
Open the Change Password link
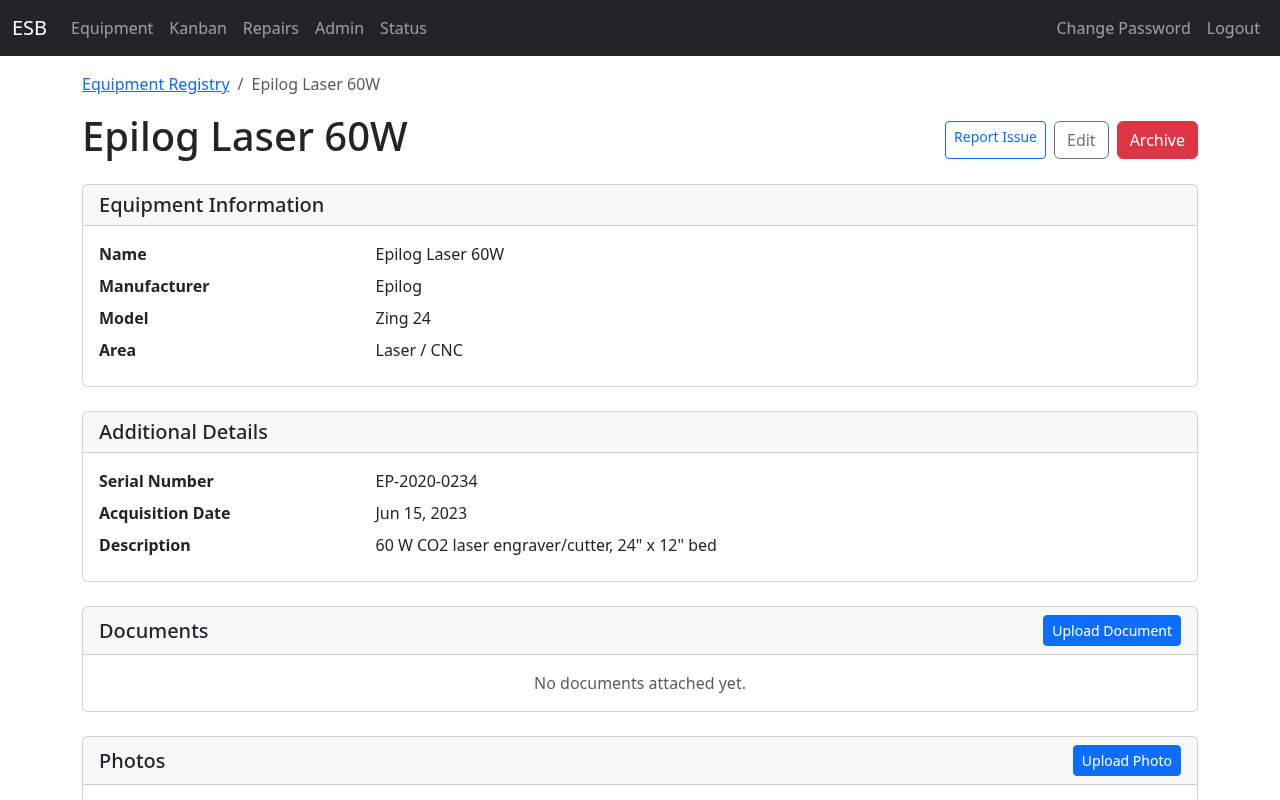click(x=1123, y=28)
